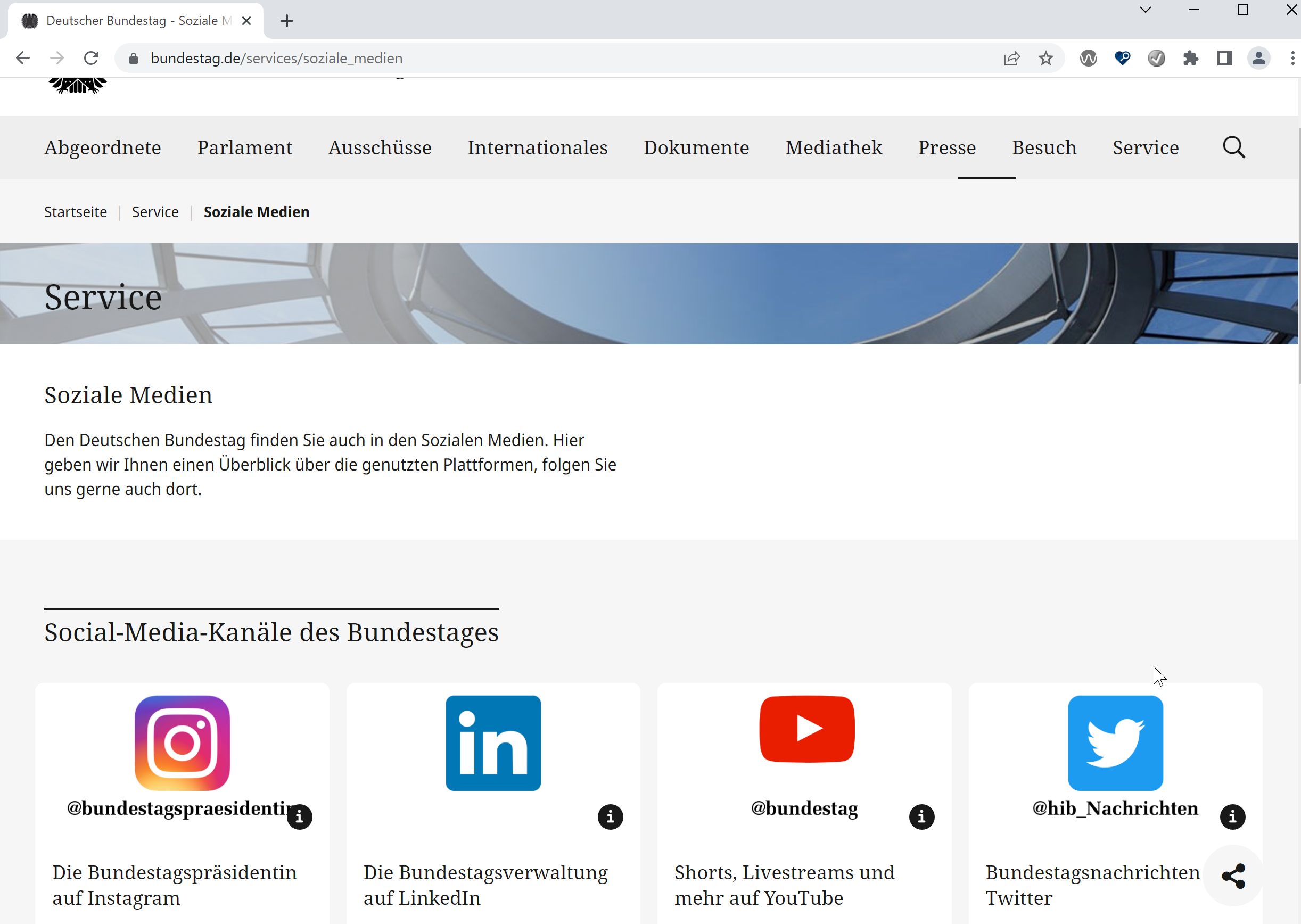Open the Besuch menu
Image resolution: width=1301 pixels, height=924 pixels.
coord(1044,147)
